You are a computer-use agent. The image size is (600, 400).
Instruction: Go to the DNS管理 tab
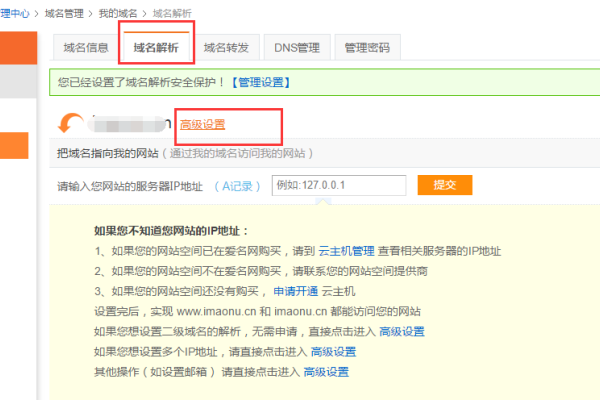[297, 47]
